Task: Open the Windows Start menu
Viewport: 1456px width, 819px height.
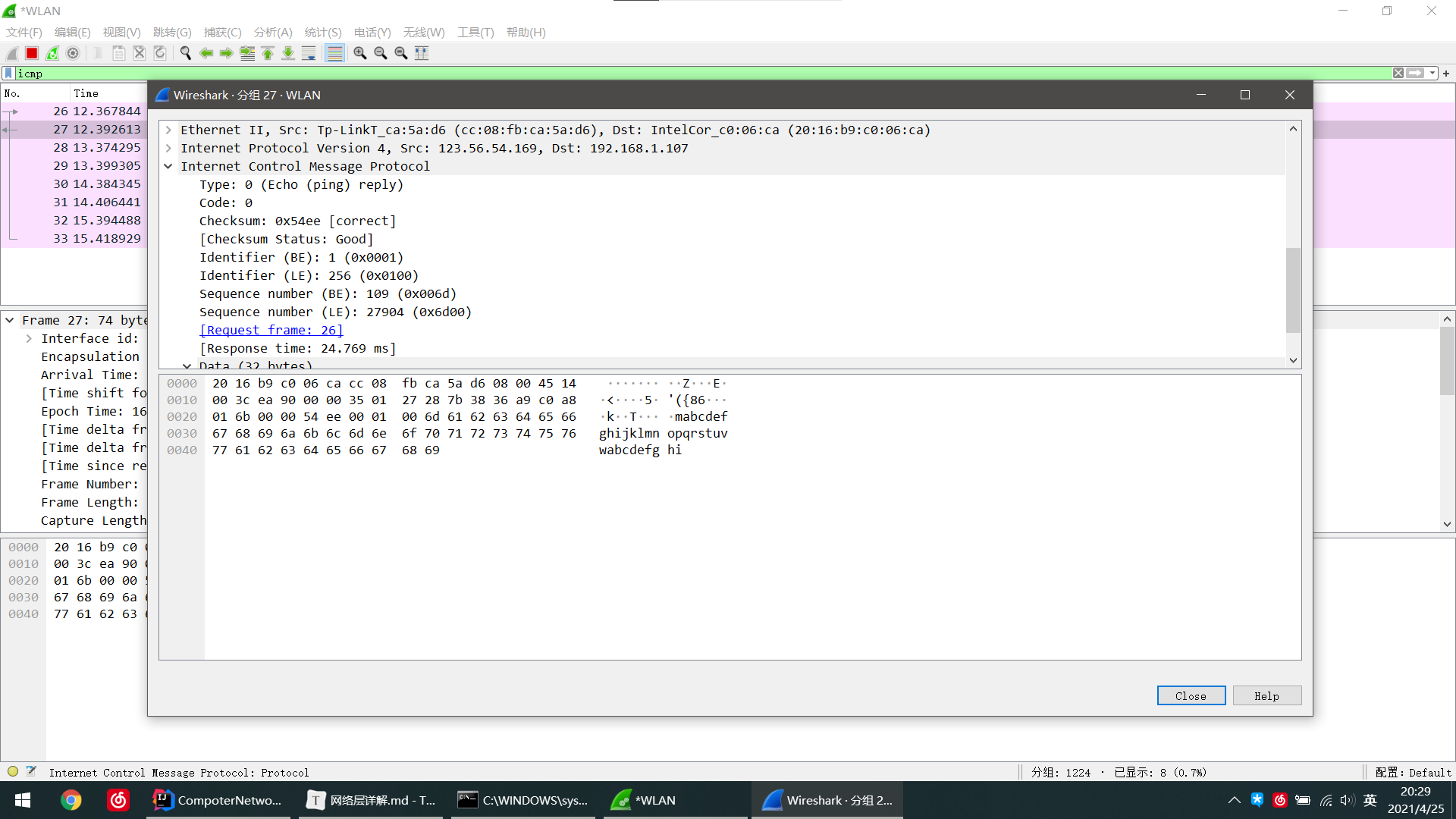Action: coord(23,800)
